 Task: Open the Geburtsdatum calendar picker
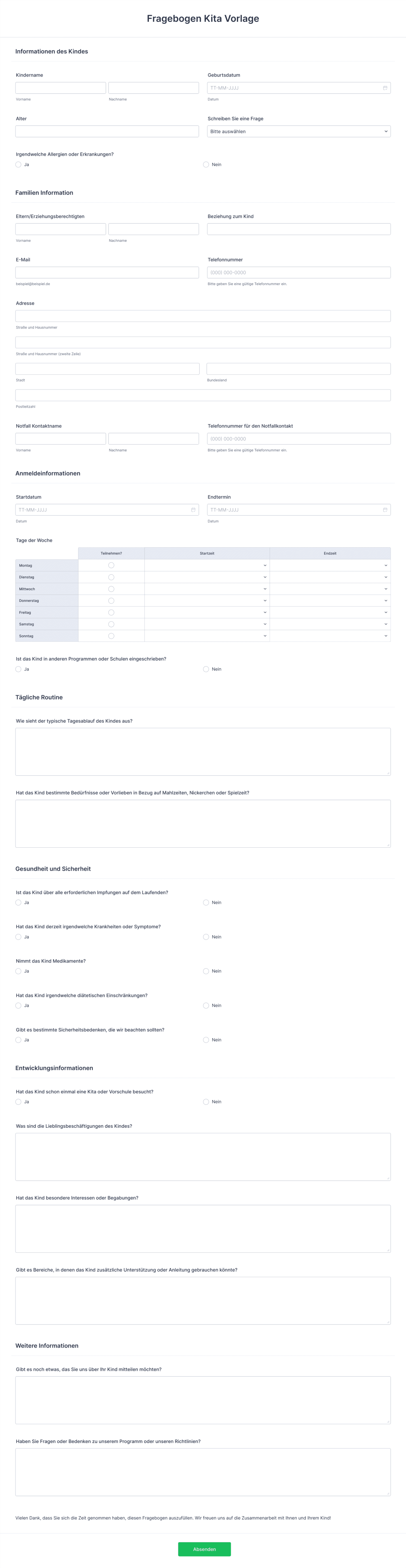click(385, 87)
